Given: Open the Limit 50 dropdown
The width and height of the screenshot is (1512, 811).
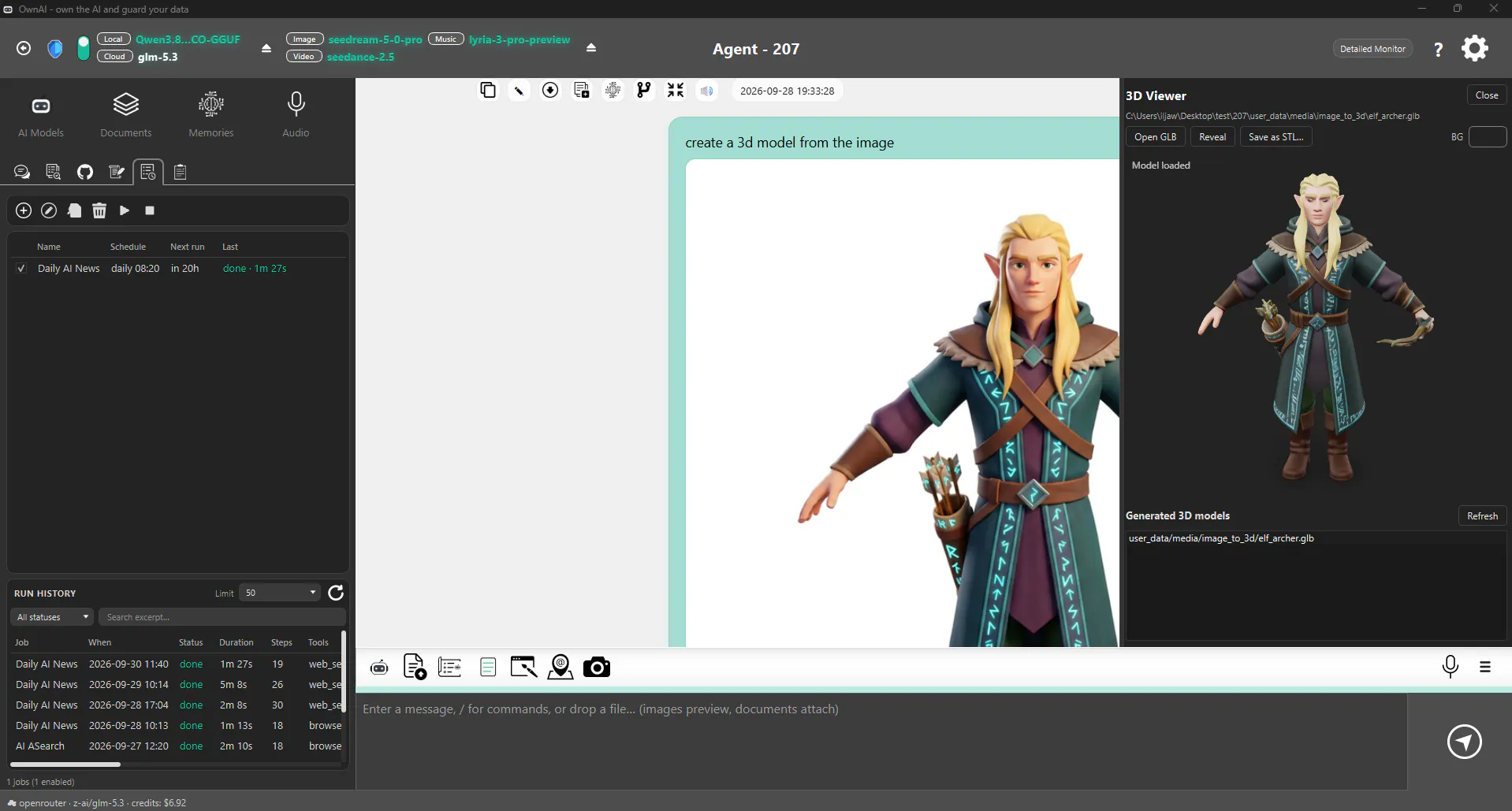Looking at the screenshot, I should click(x=280, y=593).
